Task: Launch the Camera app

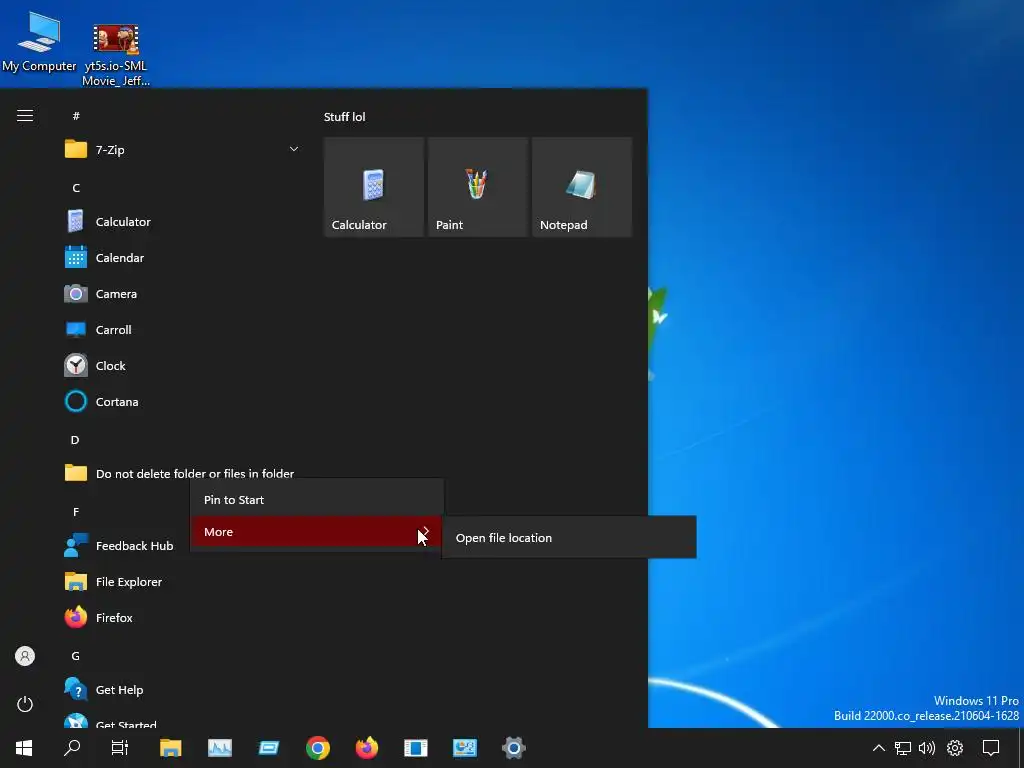Action: (x=182, y=293)
